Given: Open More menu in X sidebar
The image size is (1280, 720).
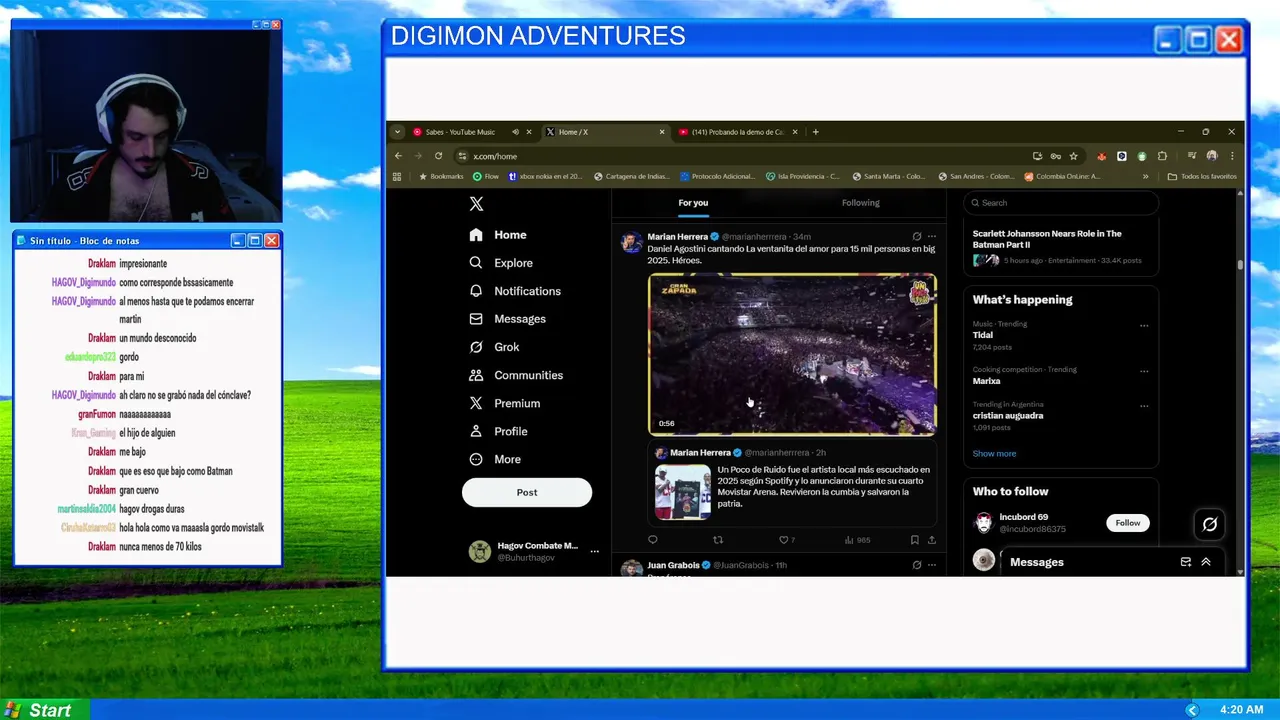Looking at the screenshot, I should tap(495, 459).
